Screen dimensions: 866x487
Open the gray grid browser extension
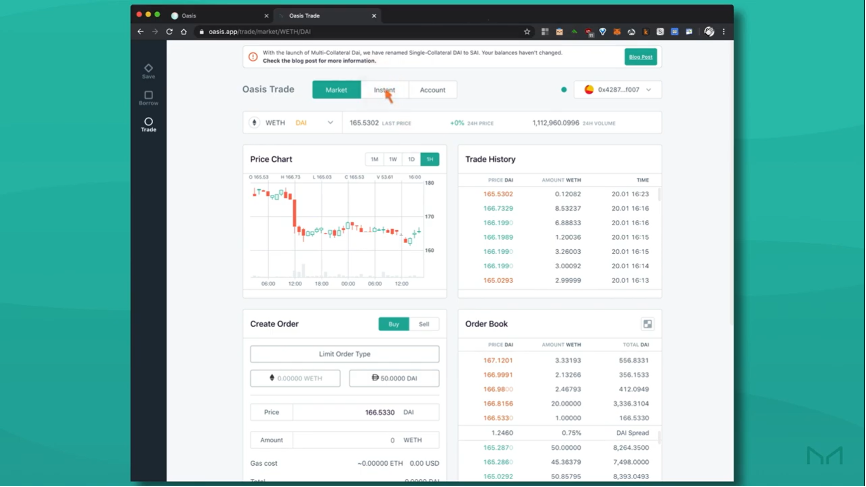point(545,31)
